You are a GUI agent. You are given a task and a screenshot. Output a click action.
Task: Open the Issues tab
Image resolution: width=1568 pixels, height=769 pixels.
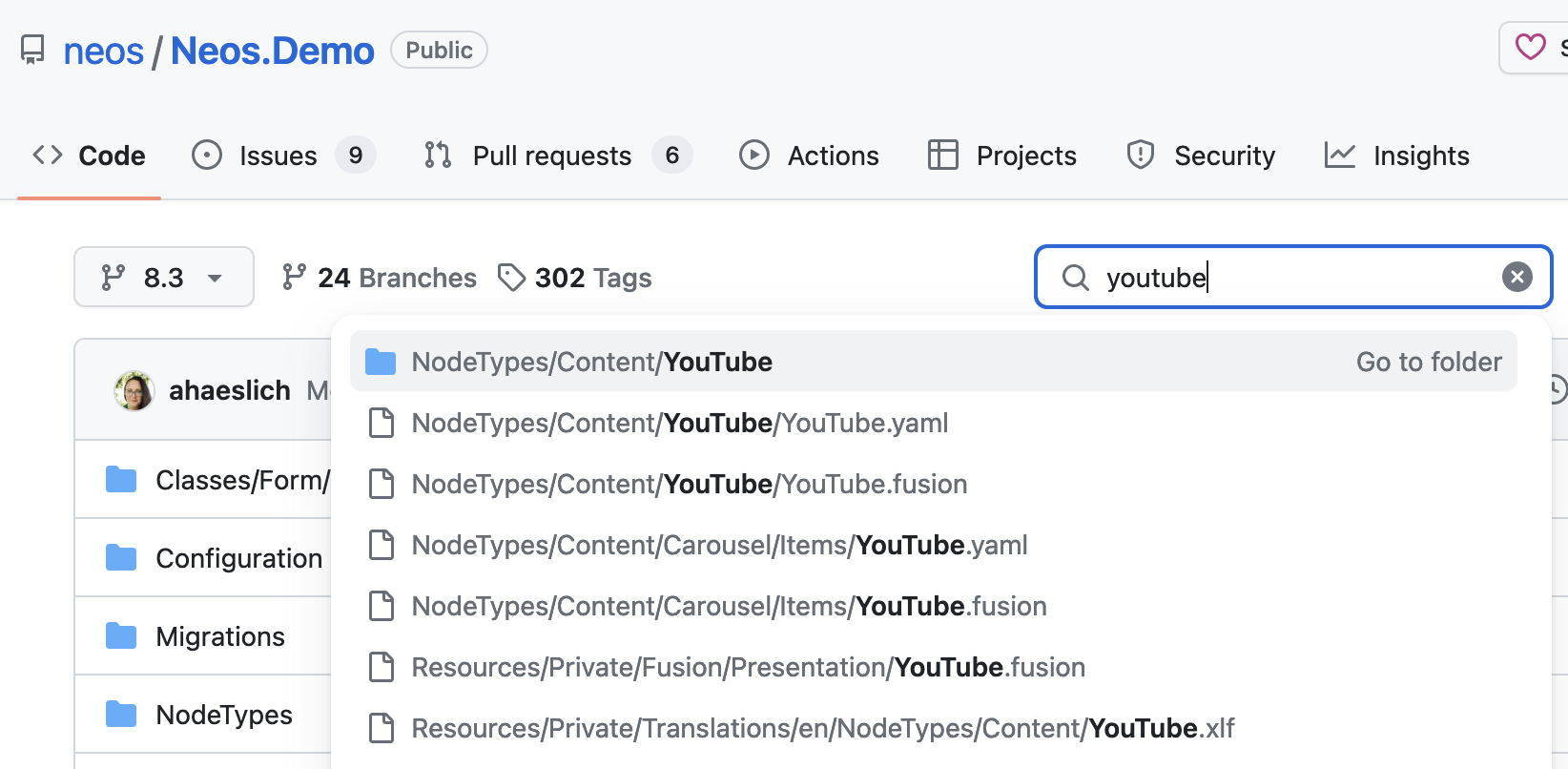pos(283,156)
